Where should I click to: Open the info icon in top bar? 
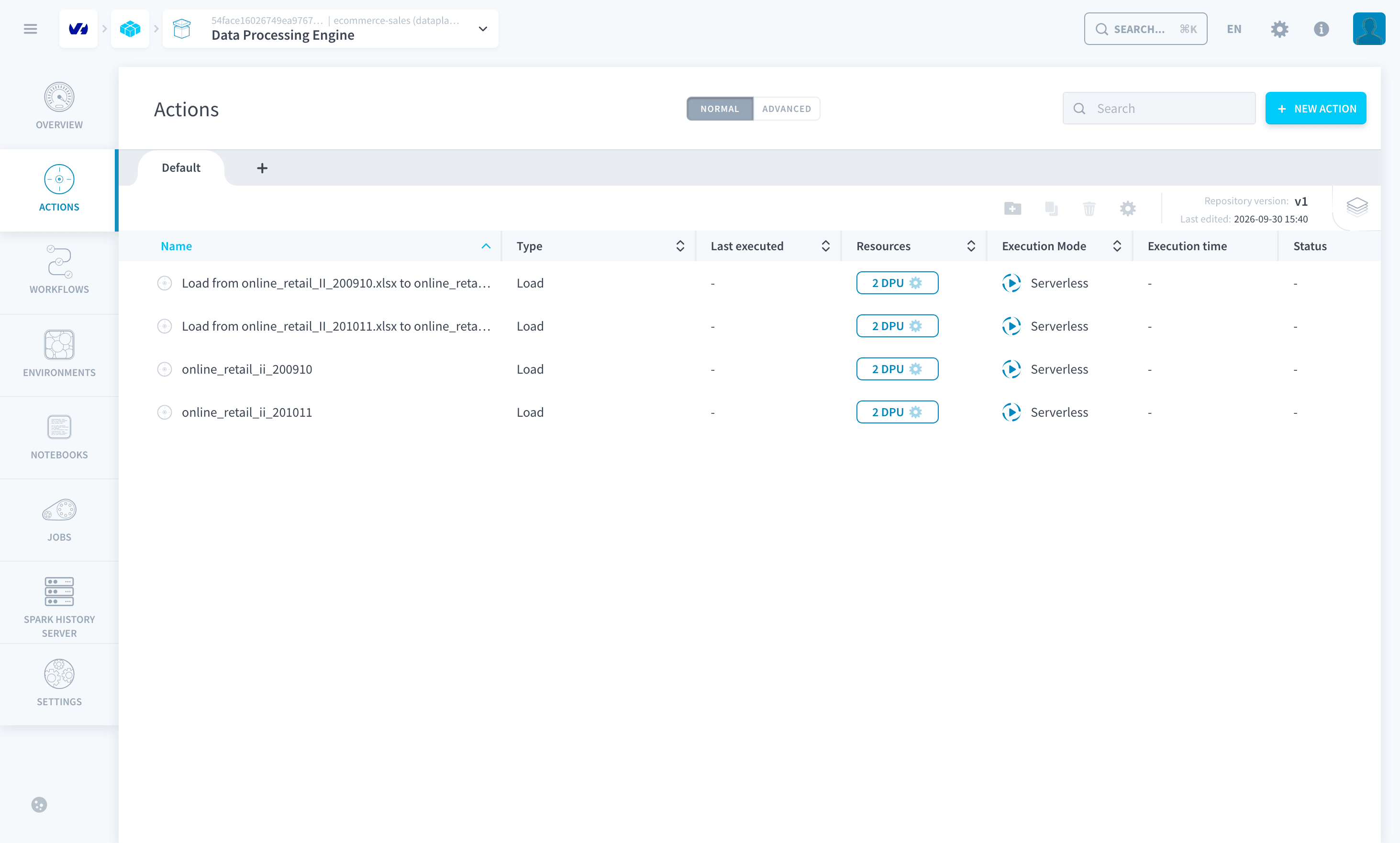(1321, 29)
